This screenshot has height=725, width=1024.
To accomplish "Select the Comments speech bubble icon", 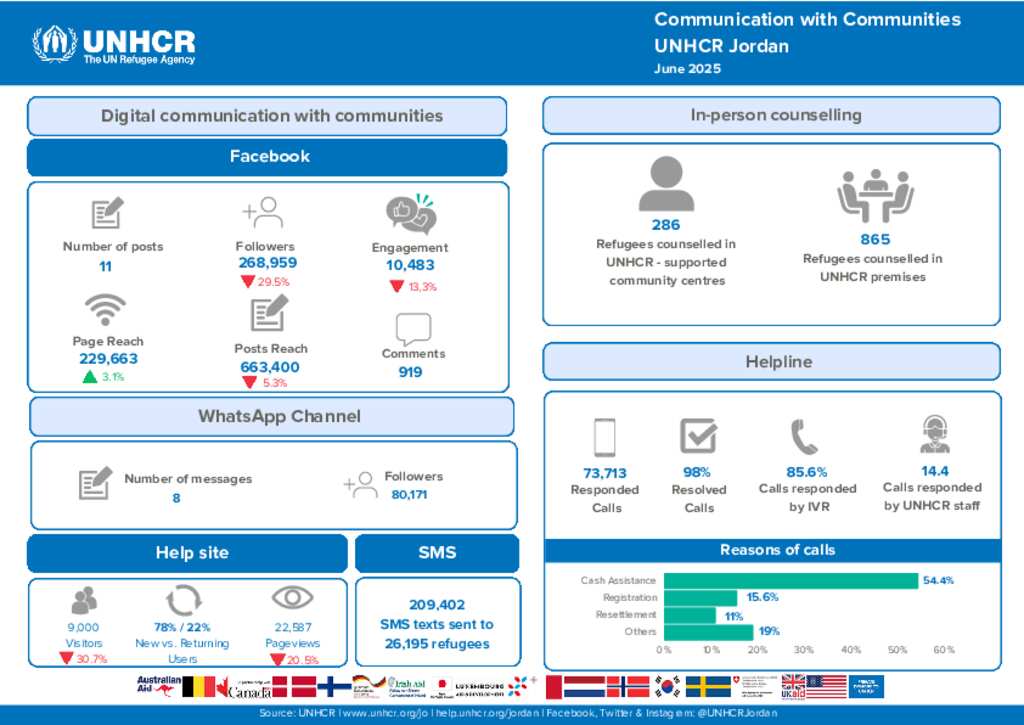I will (413, 329).
